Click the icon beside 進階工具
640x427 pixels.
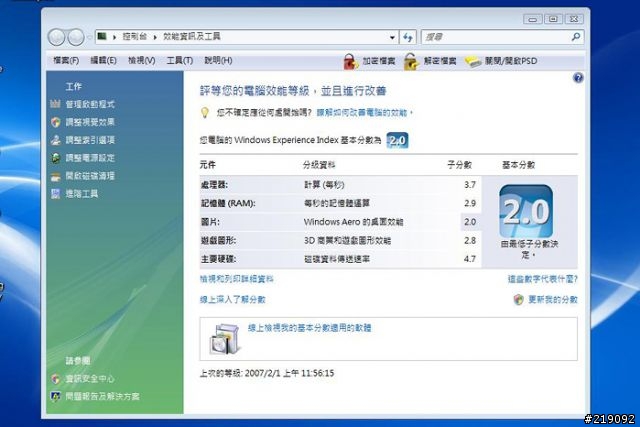(56, 193)
